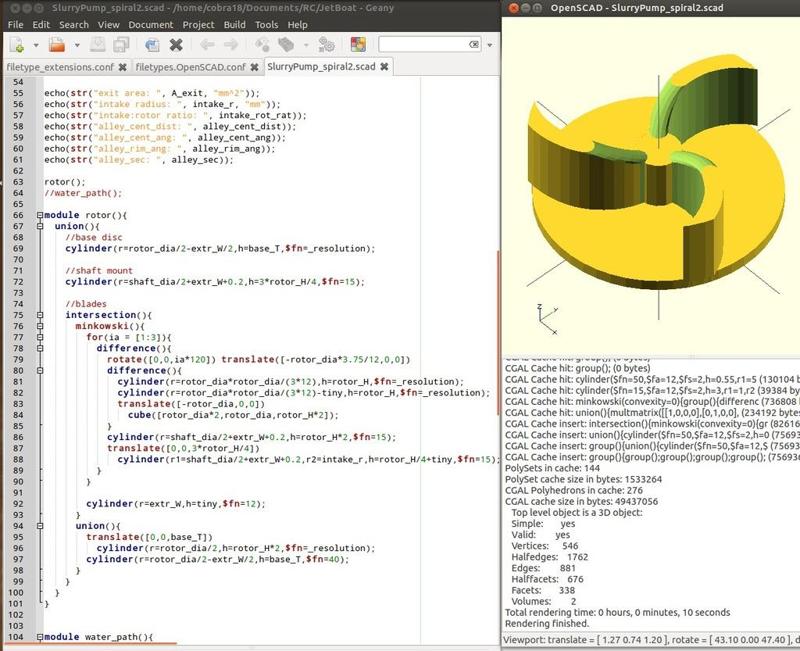Click the Navigate back arrow icon
Screen dimensions: 800x651
coord(206,45)
